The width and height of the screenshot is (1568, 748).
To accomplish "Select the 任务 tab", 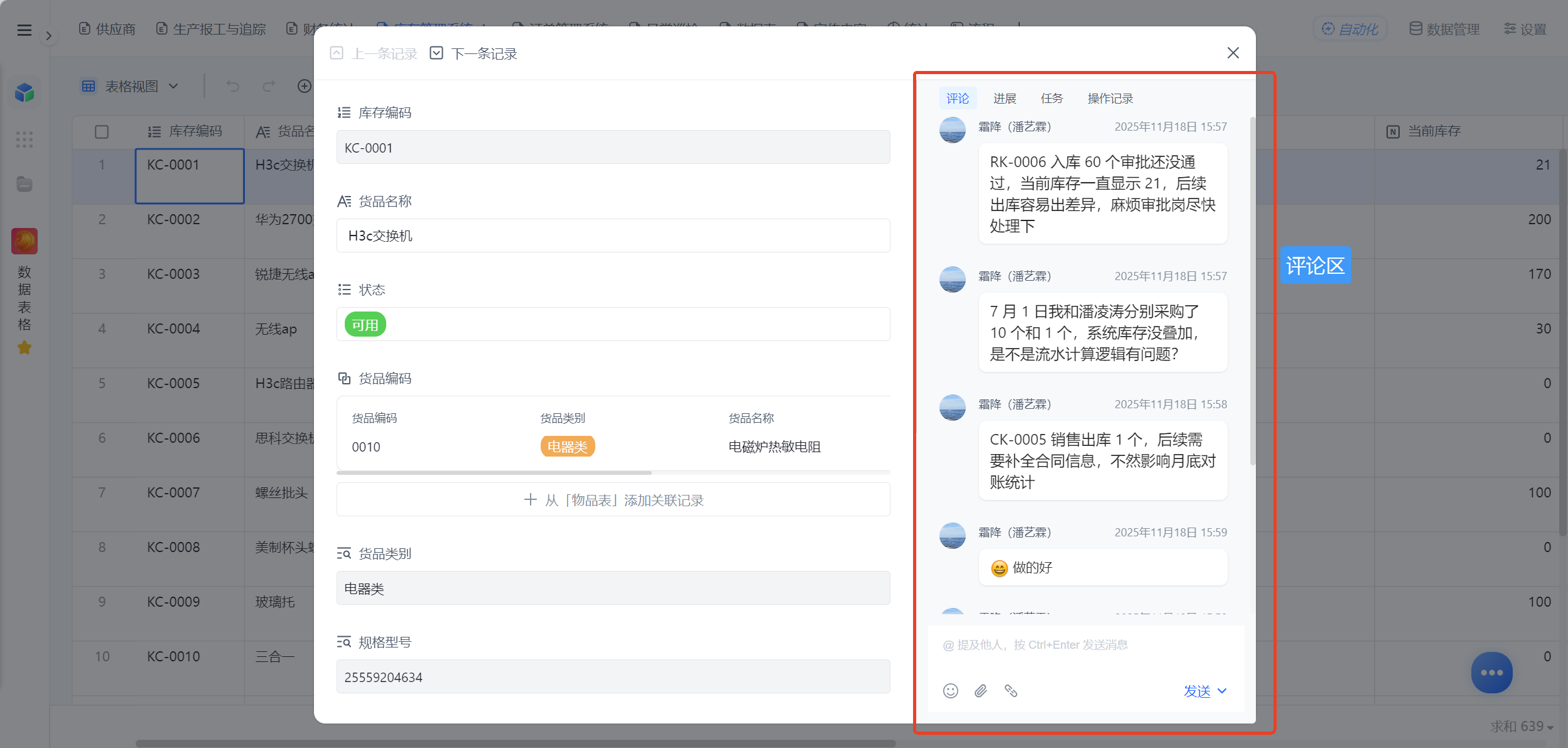I will [x=1052, y=98].
